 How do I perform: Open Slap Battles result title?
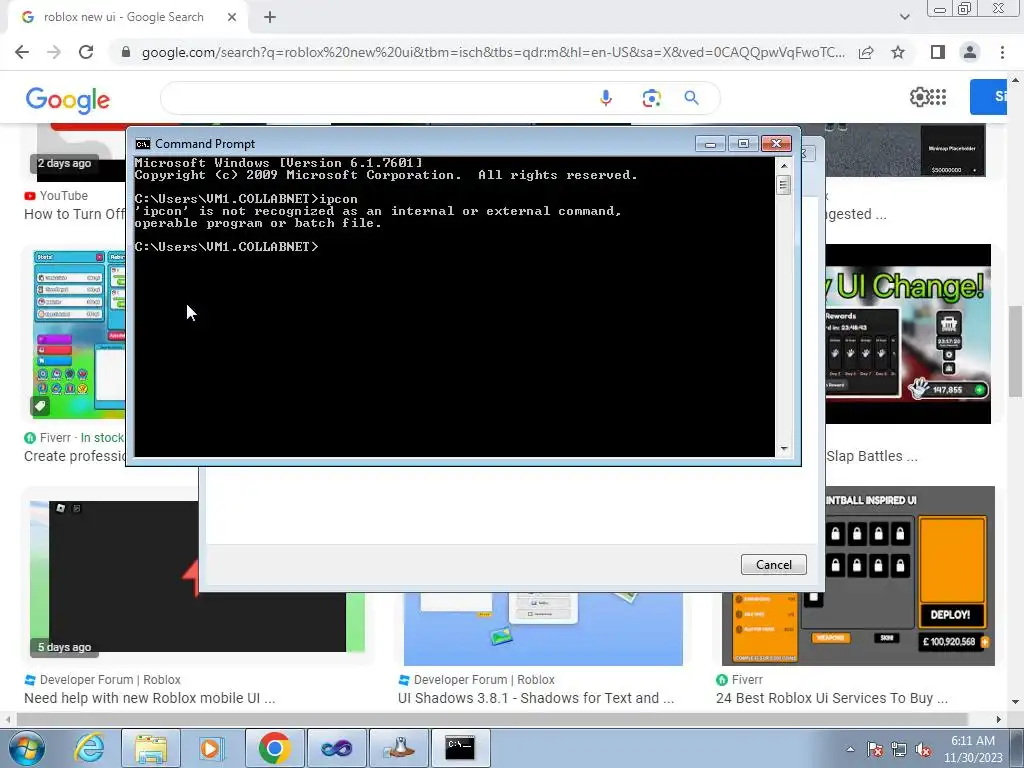[872, 456]
